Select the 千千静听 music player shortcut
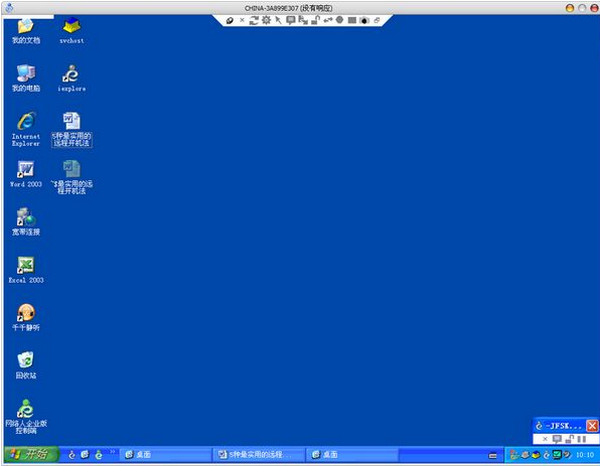The image size is (600, 466). click(x=26, y=317)
